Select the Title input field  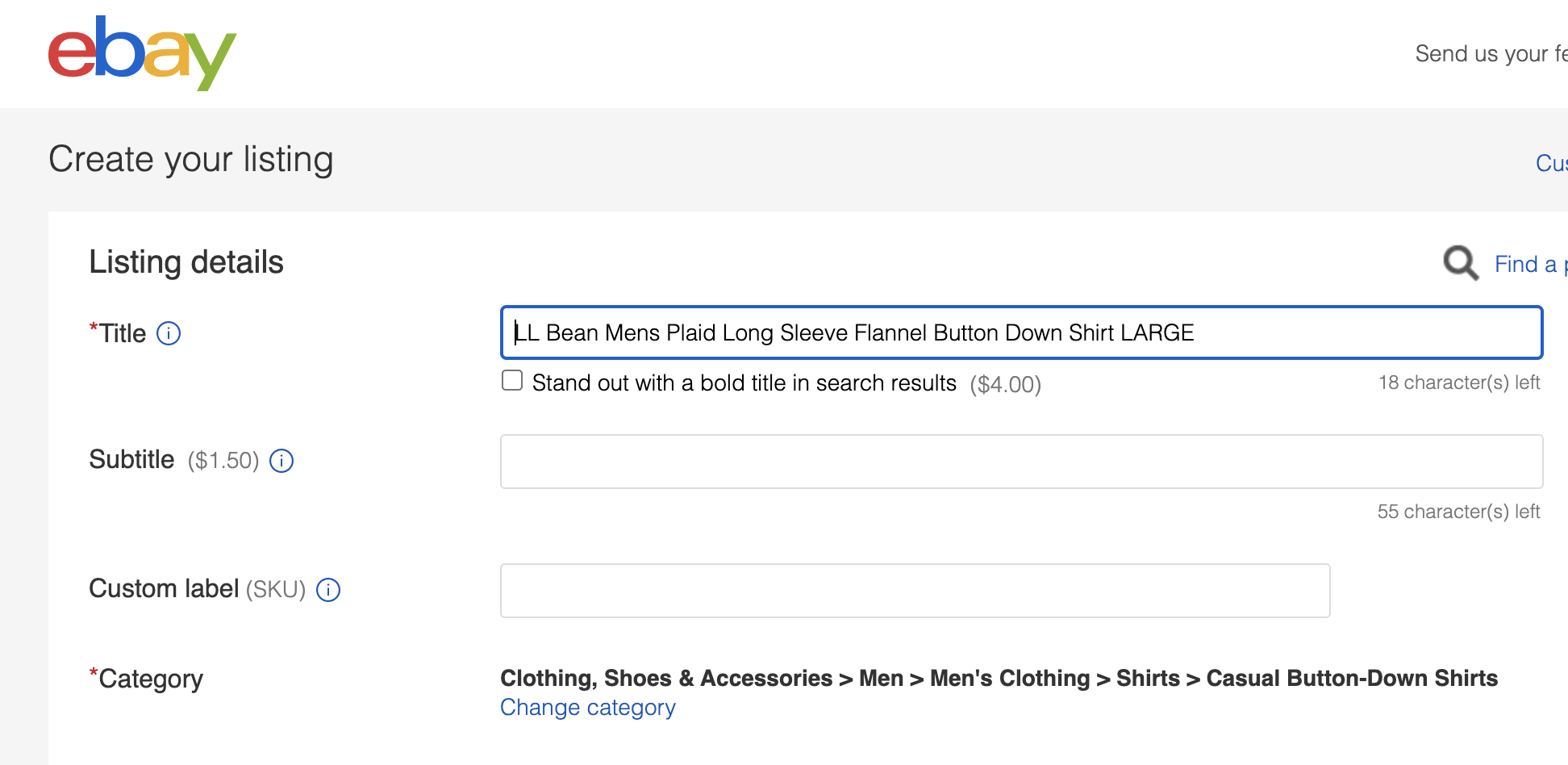[1020, 332]
